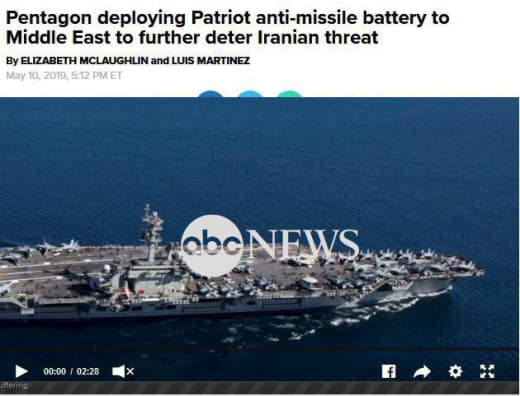Click the light blue share circle
This screenshot has width=520, height=396.
pyautogui.click(x=250, y=94)
